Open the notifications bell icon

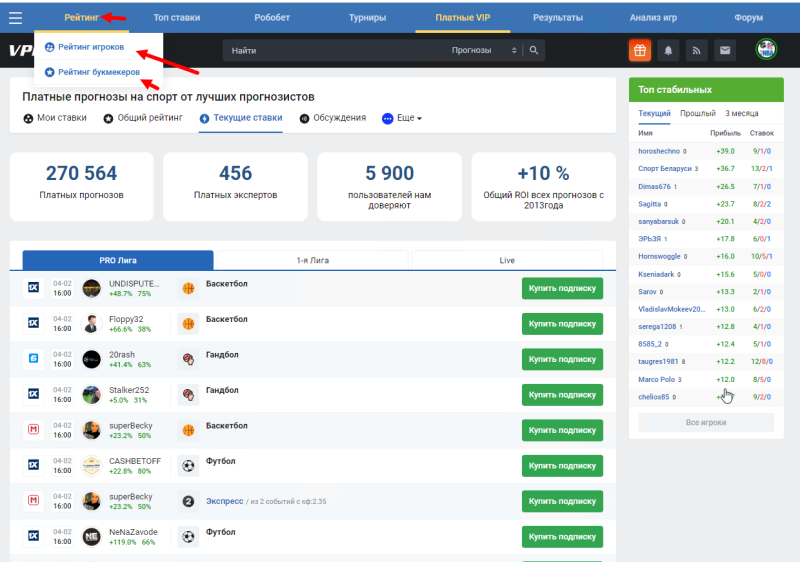667,50
